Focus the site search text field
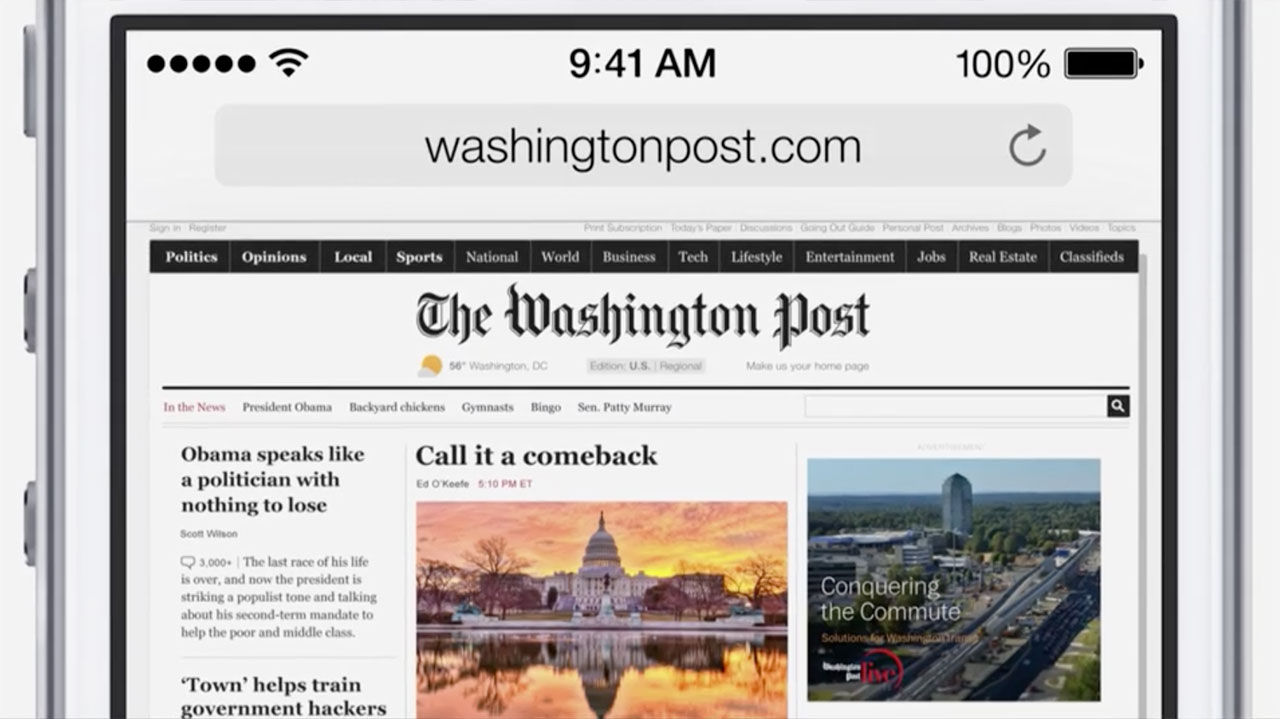Viewport: 1280px width, 719px height. 956,406
